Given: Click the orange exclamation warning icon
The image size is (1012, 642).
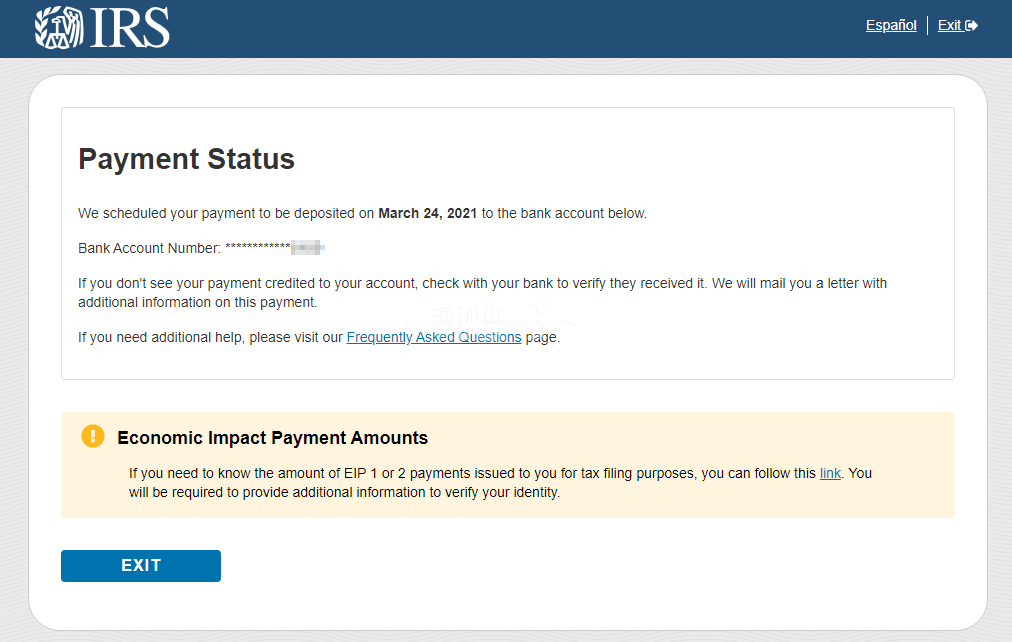Looking at the screenshot, I should (93, 436).
